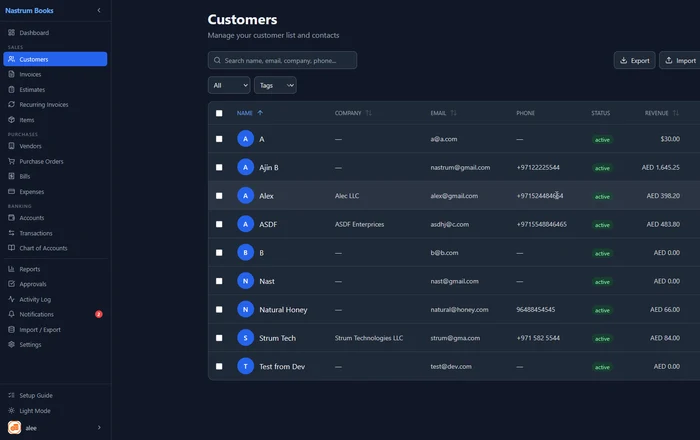Click the Export button

coord(634,60)
